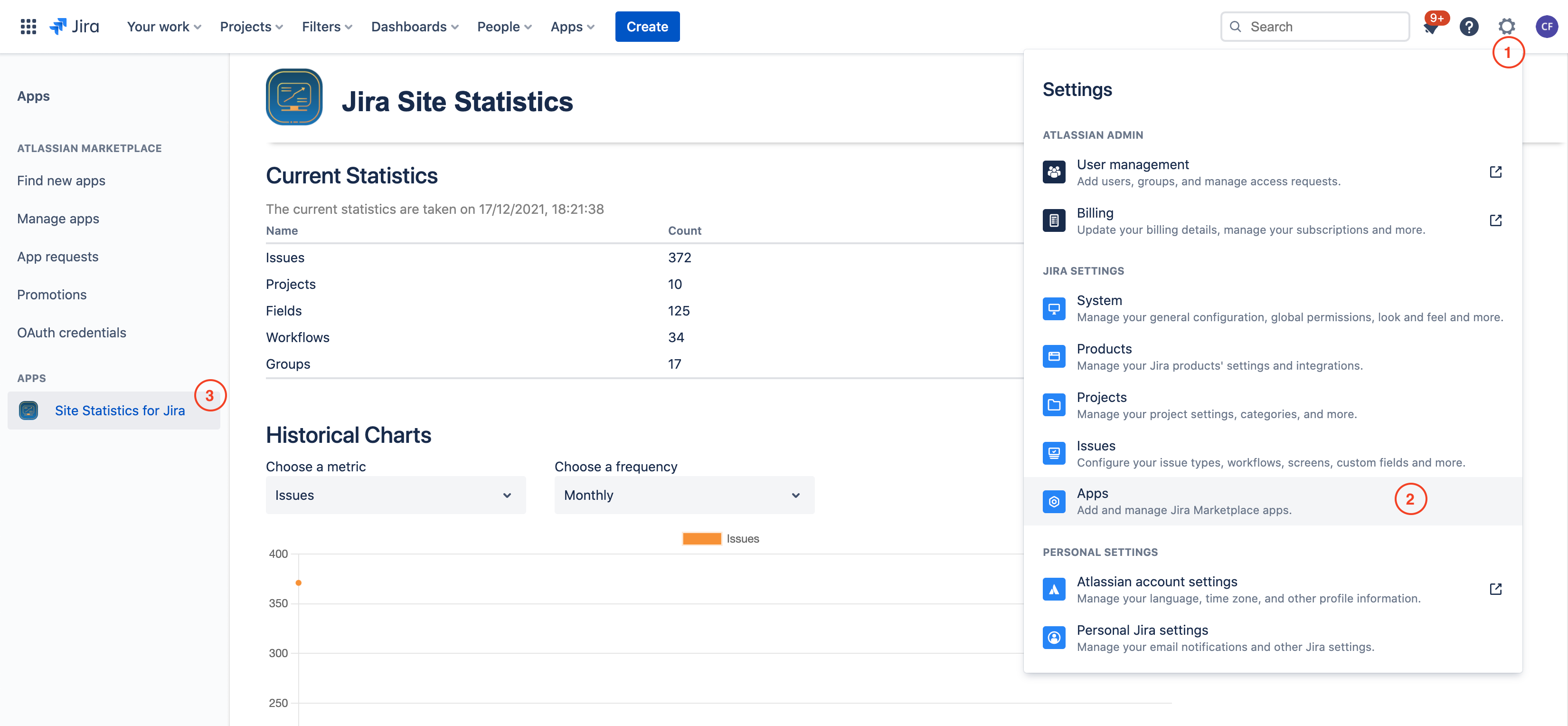Click the Jira logo

(74, 26)
